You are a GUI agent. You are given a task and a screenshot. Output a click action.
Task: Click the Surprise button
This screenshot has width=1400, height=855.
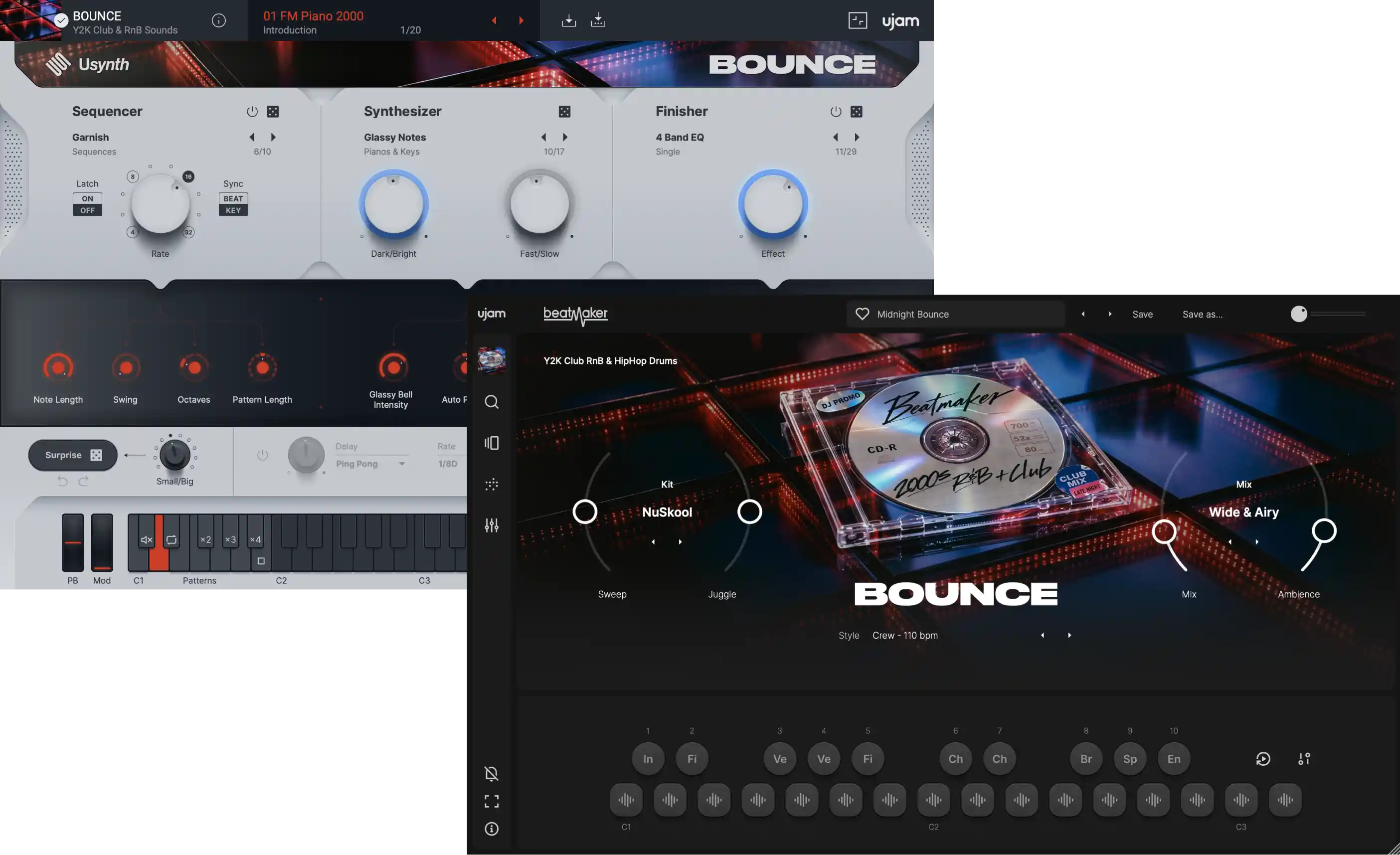[73, 455]
